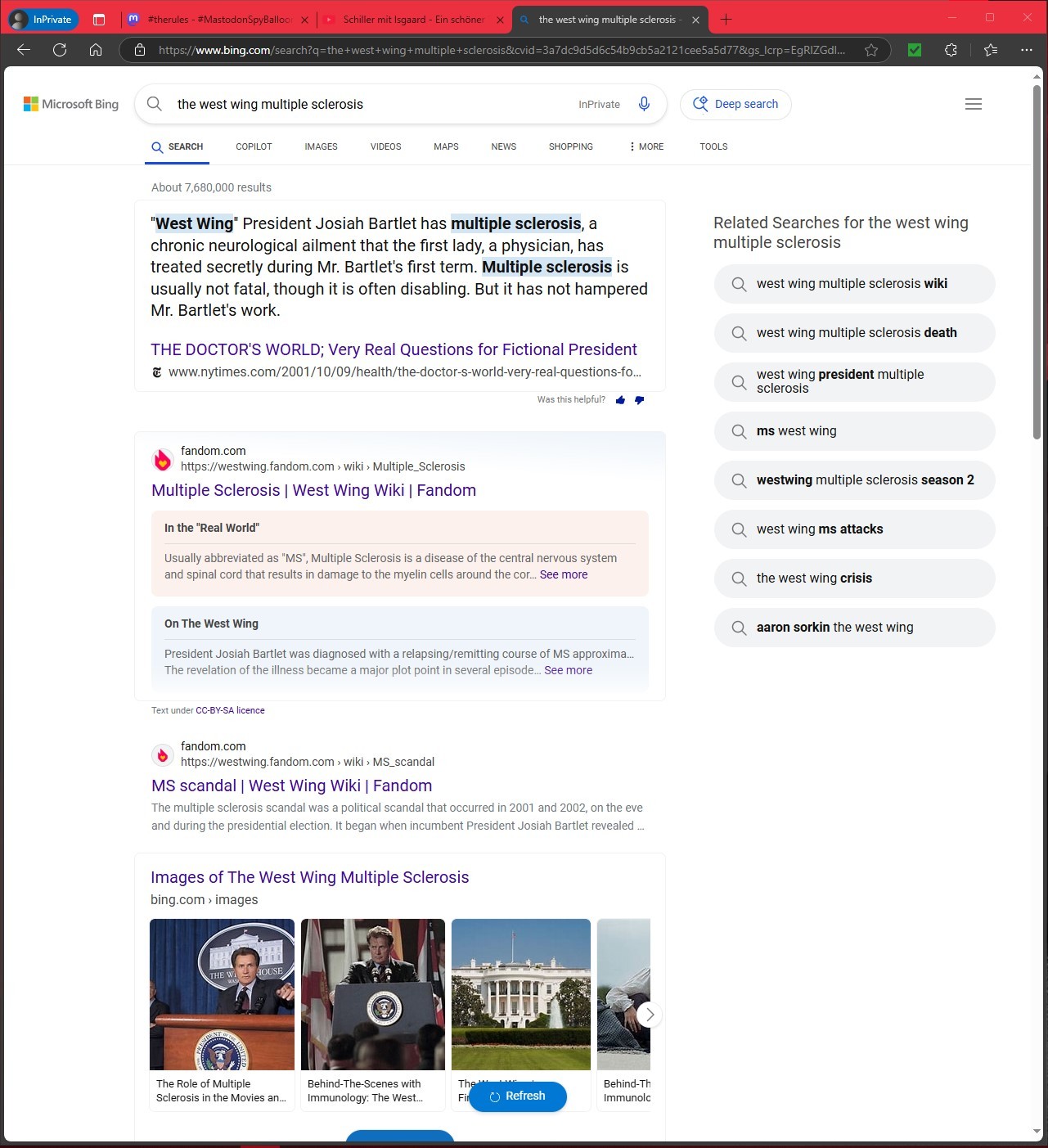This screenshot has width=1048, height=1148.
Task: Click the padlock site information icon
Action: 140,50
